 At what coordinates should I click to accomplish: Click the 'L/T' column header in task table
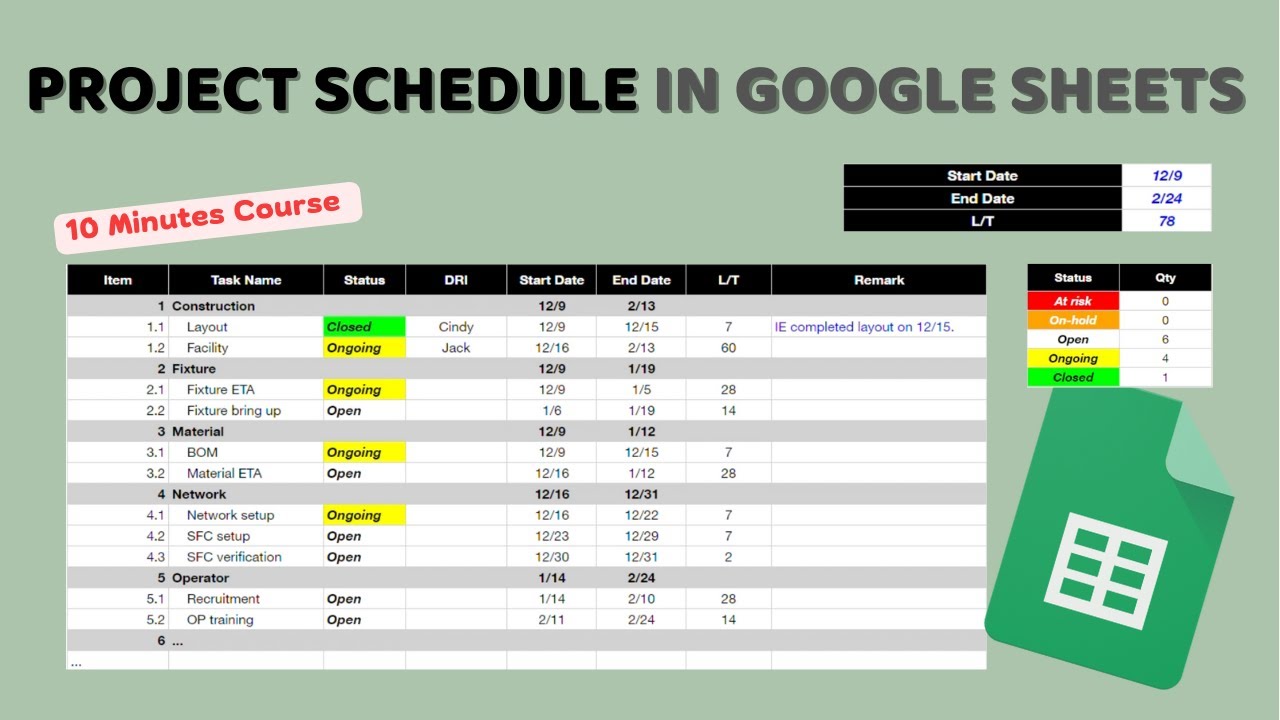(x=729, y=280)
